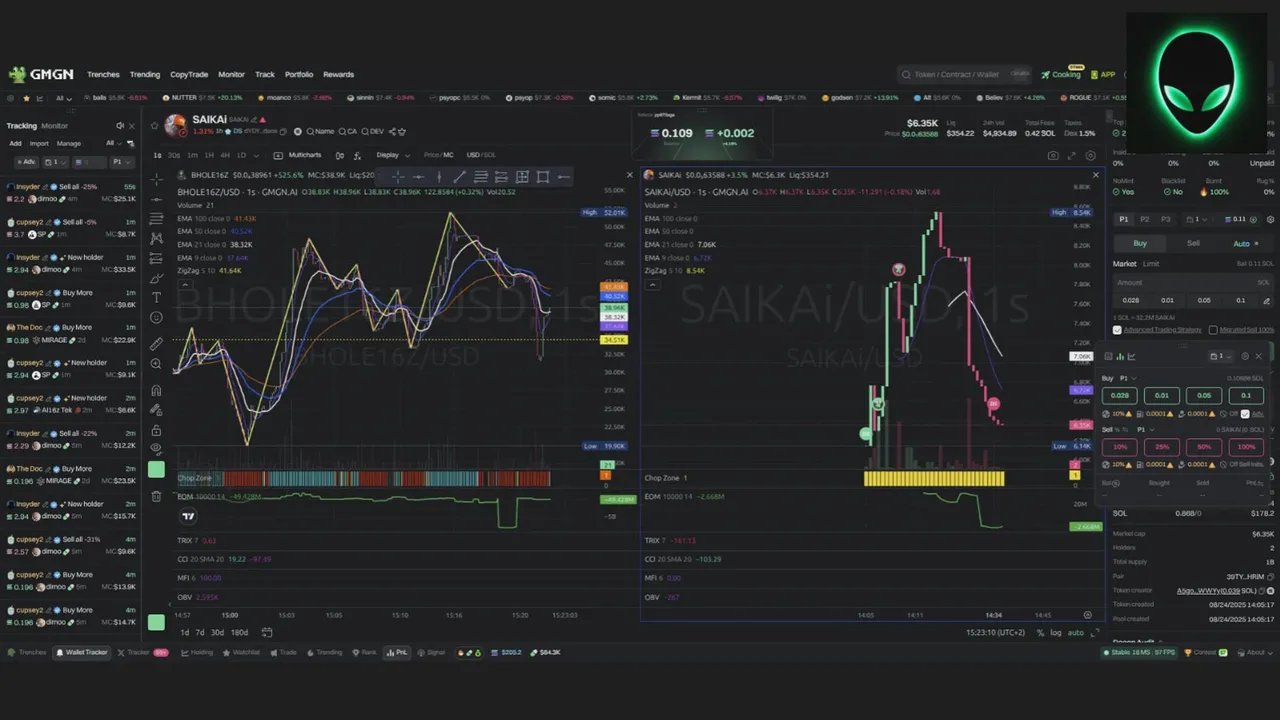1280x720 pixels.
Task: Toggle the magnet mode in left toolbar
Action: (x=156, y=391)
